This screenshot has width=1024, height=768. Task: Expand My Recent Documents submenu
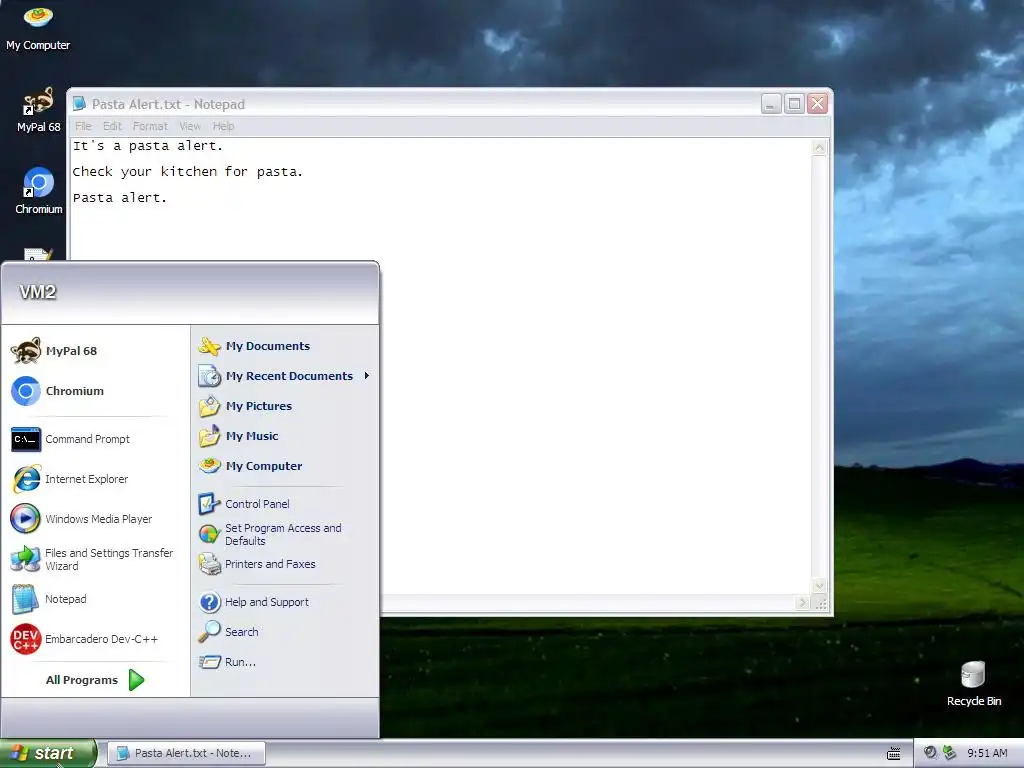[x=284, y=376]
